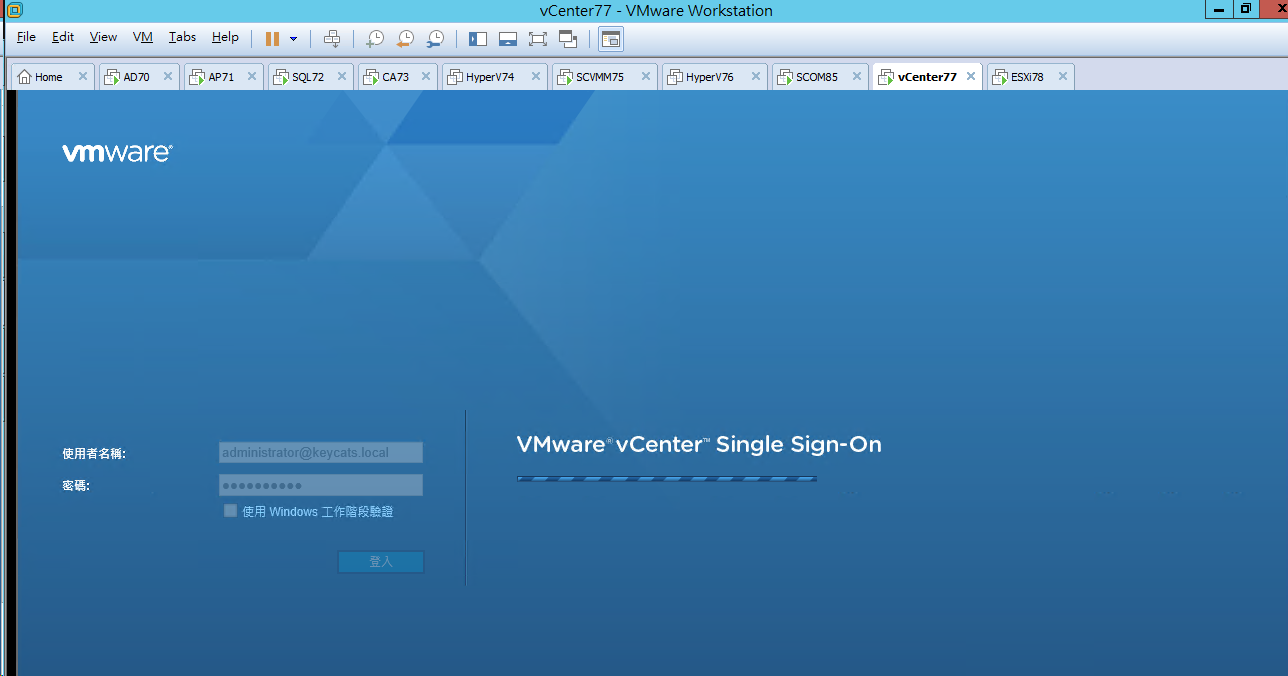Open the power options dropdown arrow
The width and height of the screenshot is (1288, 676).
(293, 38)
